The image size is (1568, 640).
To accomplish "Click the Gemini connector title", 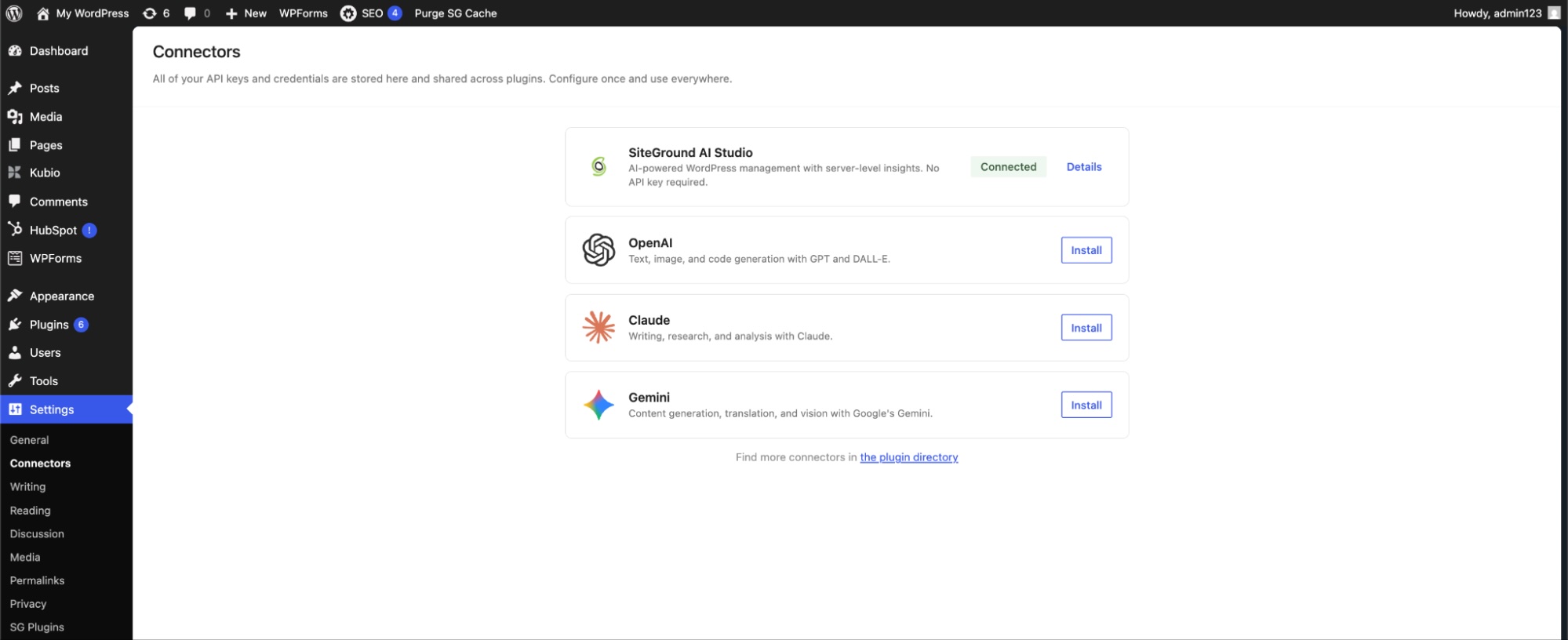I will click(649, 398).
